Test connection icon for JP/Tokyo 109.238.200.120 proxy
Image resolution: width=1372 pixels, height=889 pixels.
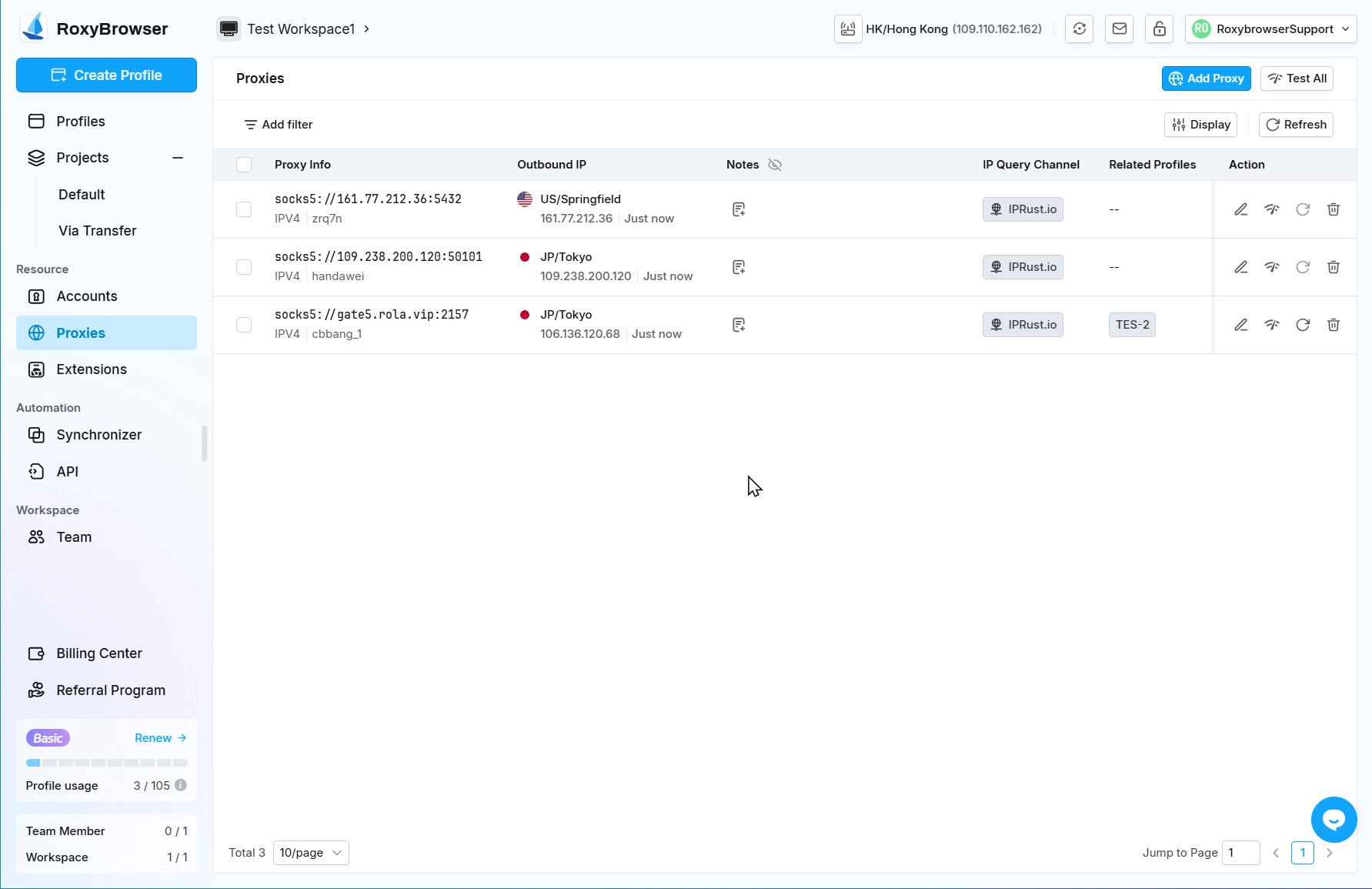coord(1271,267)
